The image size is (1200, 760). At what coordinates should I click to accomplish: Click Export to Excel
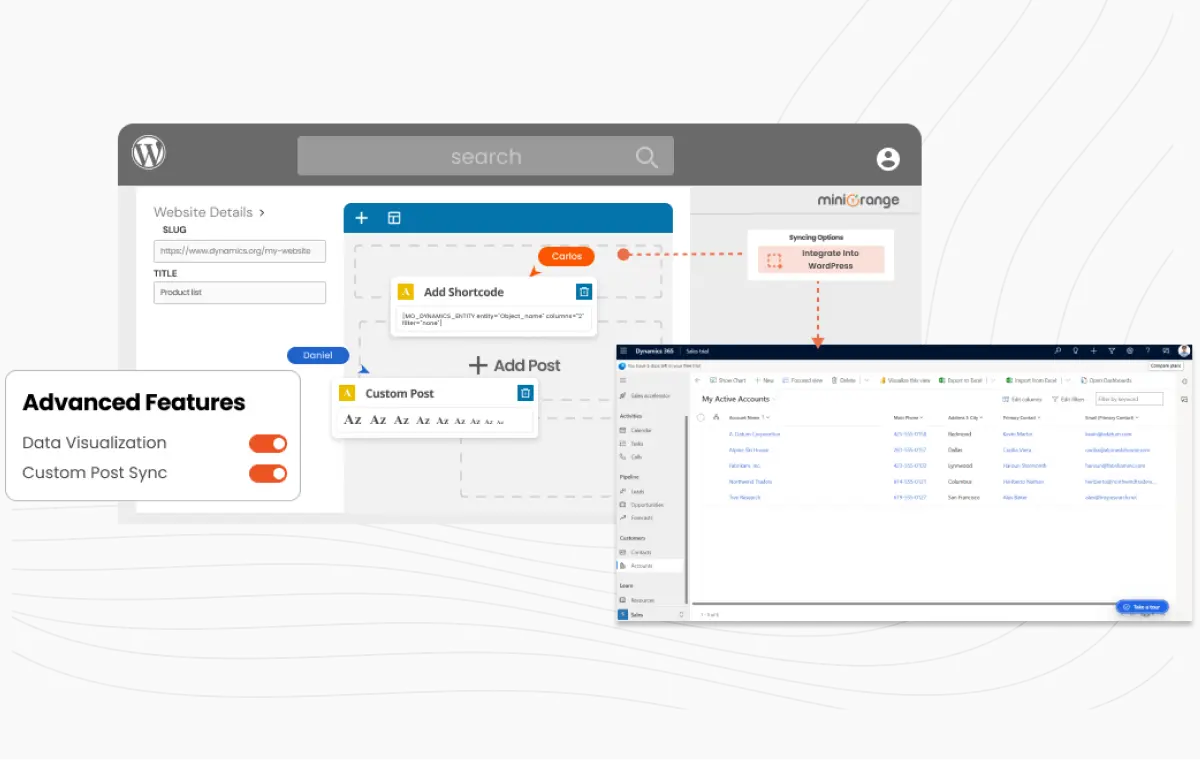[x=960, y=381]
